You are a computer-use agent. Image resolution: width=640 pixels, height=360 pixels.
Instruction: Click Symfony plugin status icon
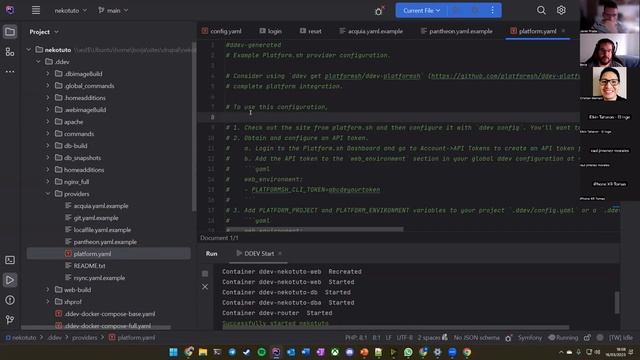530,338
